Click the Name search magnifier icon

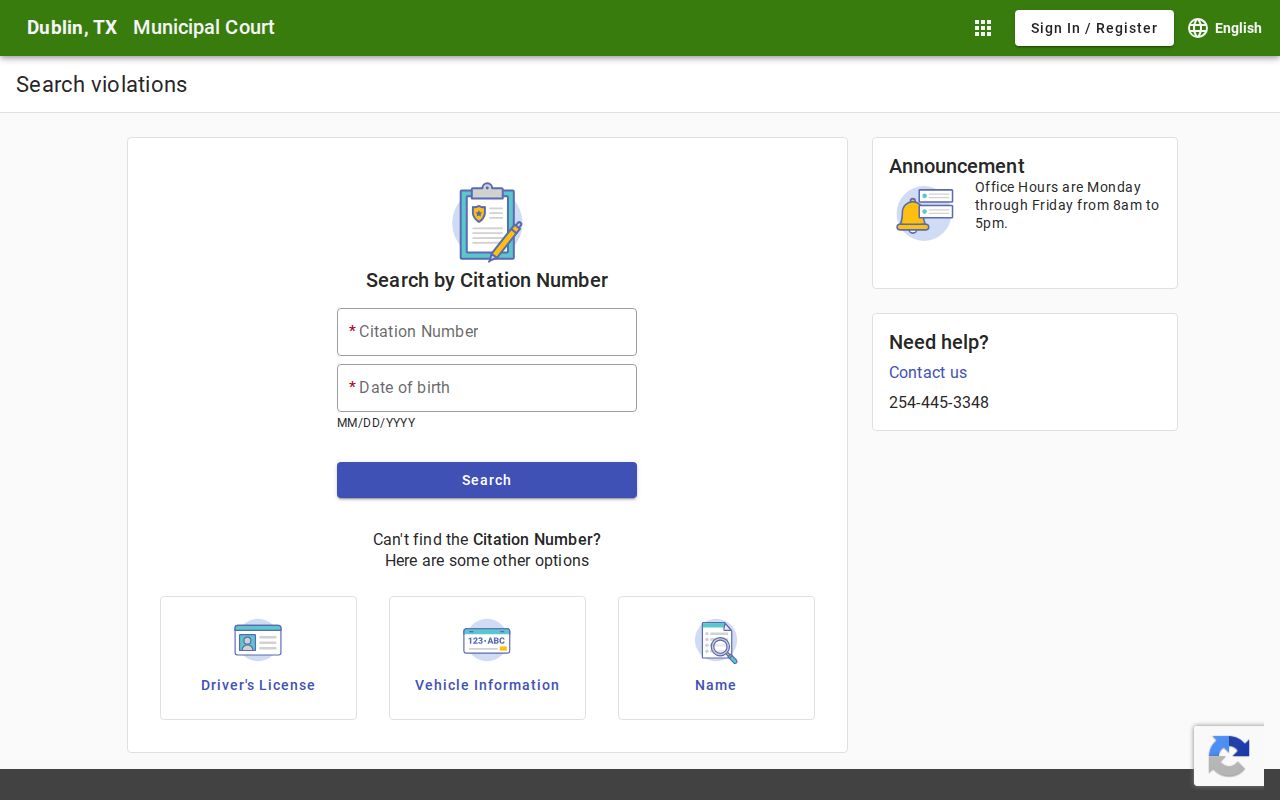coord(716,641)
